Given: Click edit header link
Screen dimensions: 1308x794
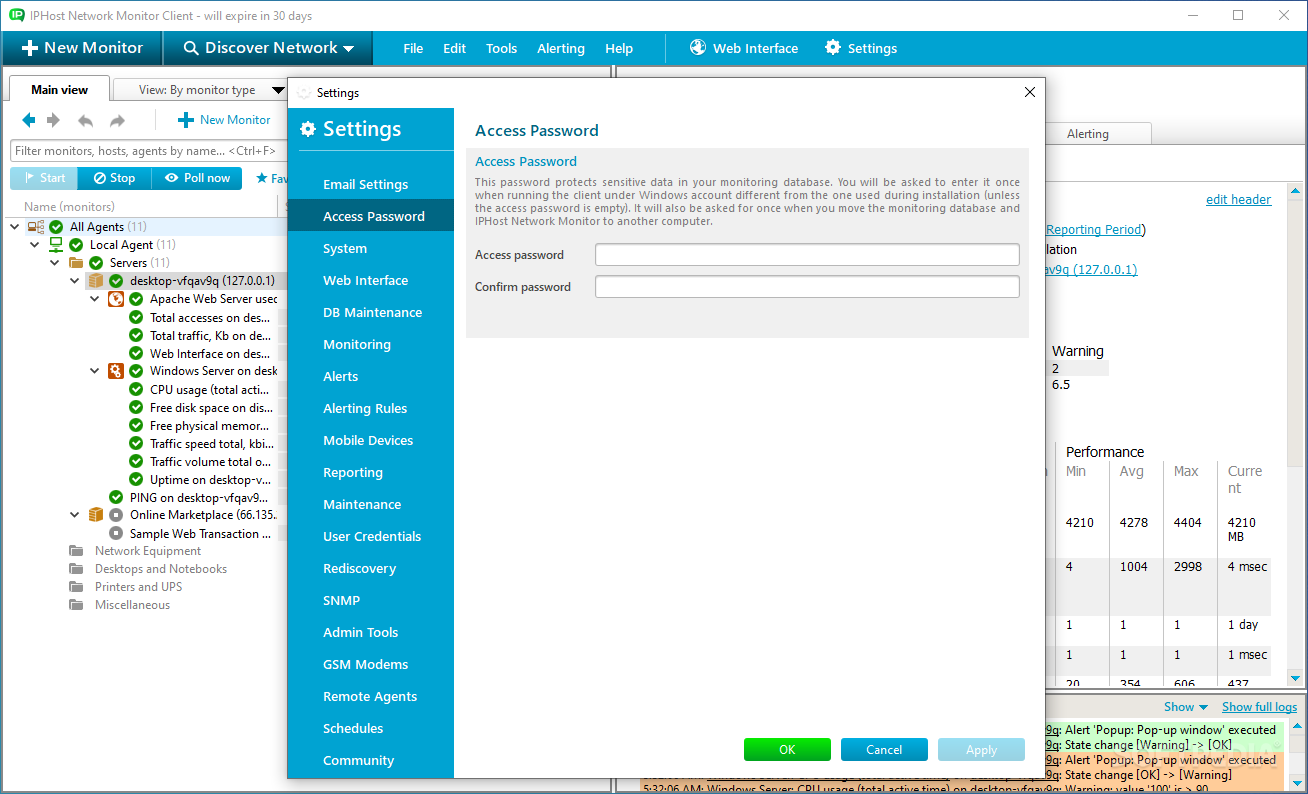Looking at the screenshot, I should [1238, 199].
